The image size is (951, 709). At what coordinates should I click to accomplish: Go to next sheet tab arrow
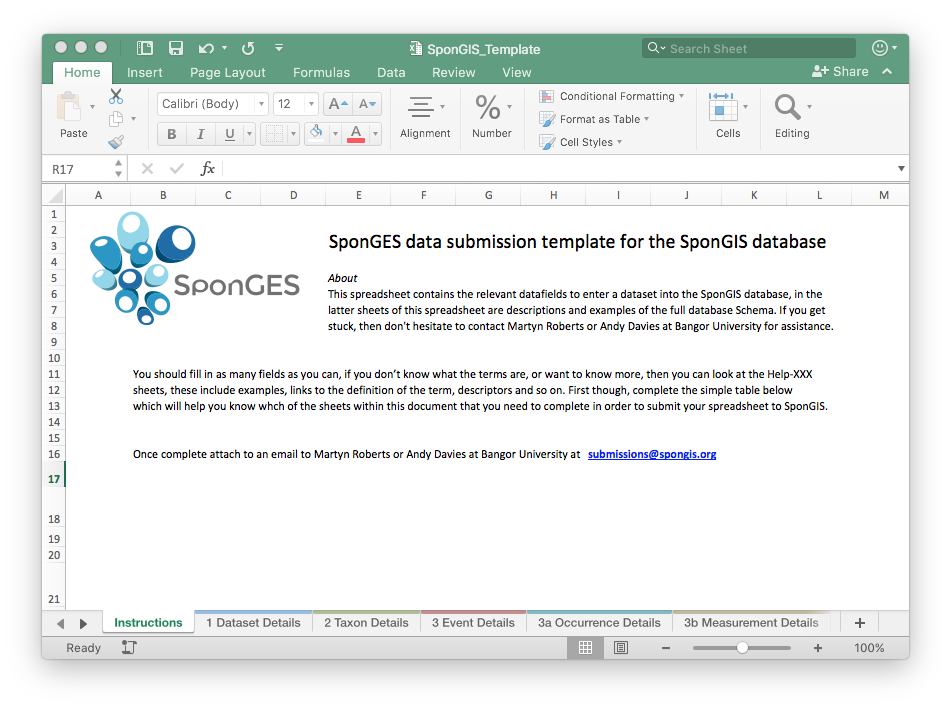point(84,623)
